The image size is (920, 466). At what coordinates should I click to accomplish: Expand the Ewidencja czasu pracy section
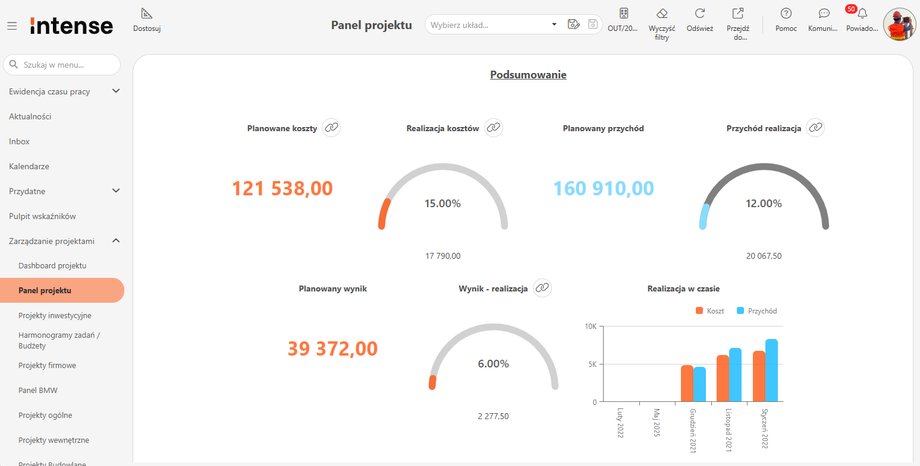116,91
